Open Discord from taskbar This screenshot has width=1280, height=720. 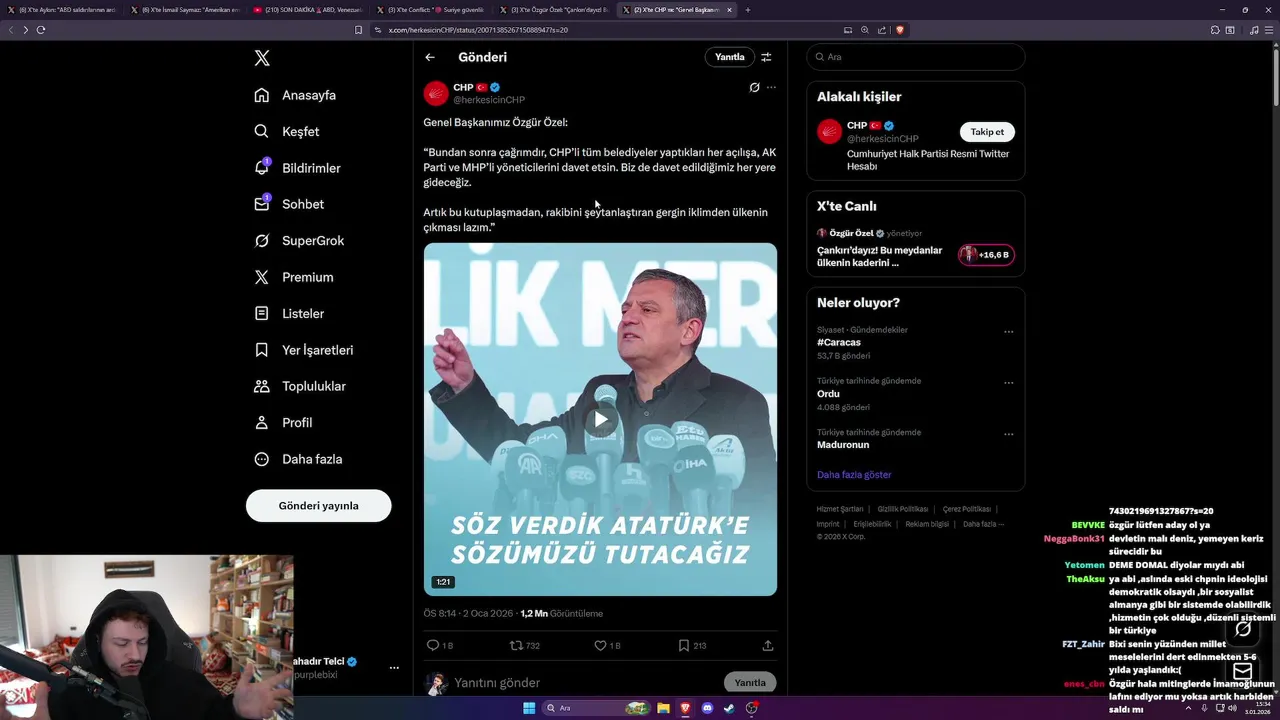[708, 708]
